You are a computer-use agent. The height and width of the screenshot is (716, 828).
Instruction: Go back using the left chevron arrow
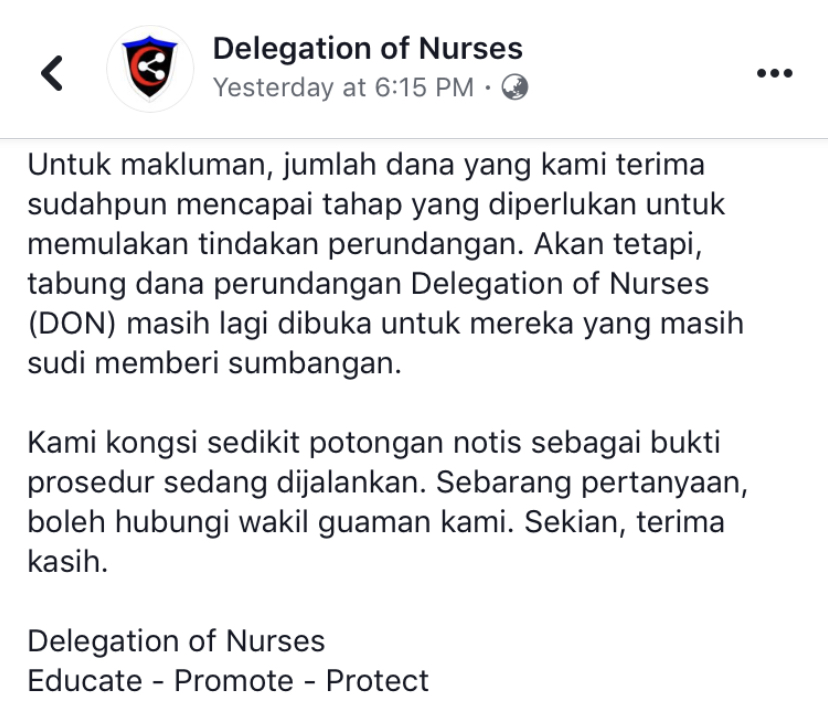tap(52, 73)
